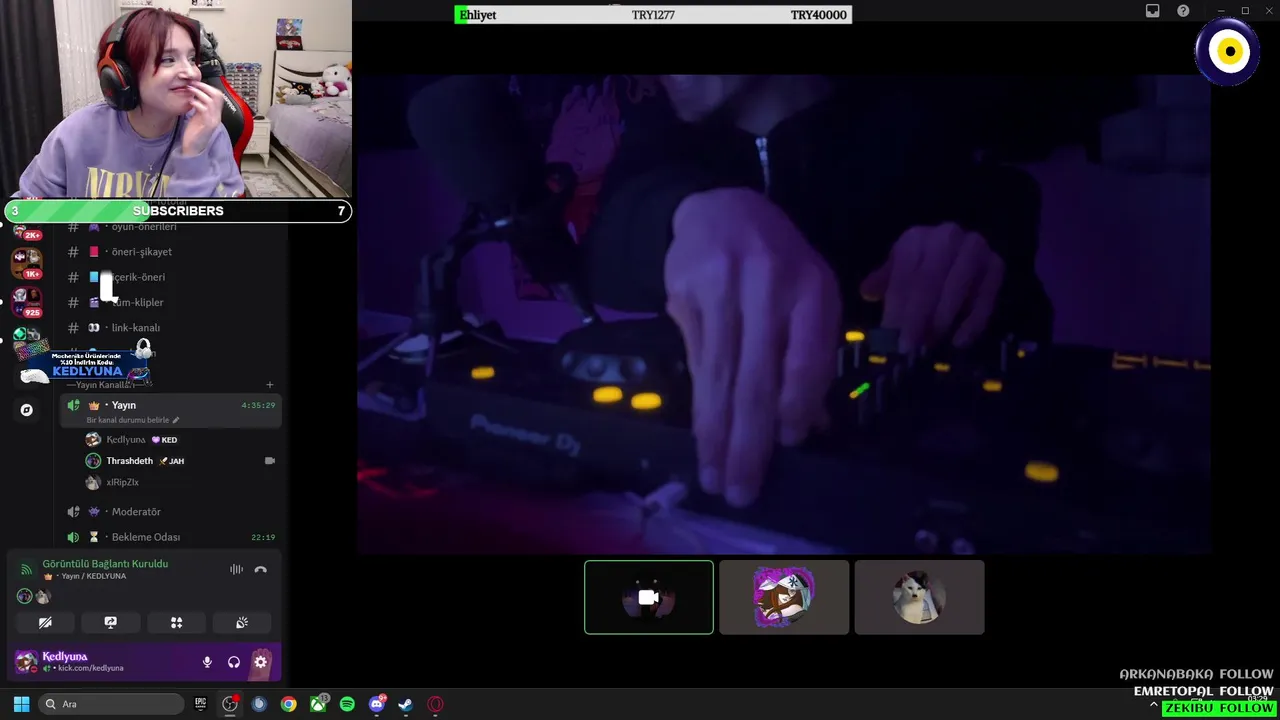Open the Moderatör voice channel
This screenshot has width=1280, height=720.
[170, 512]
